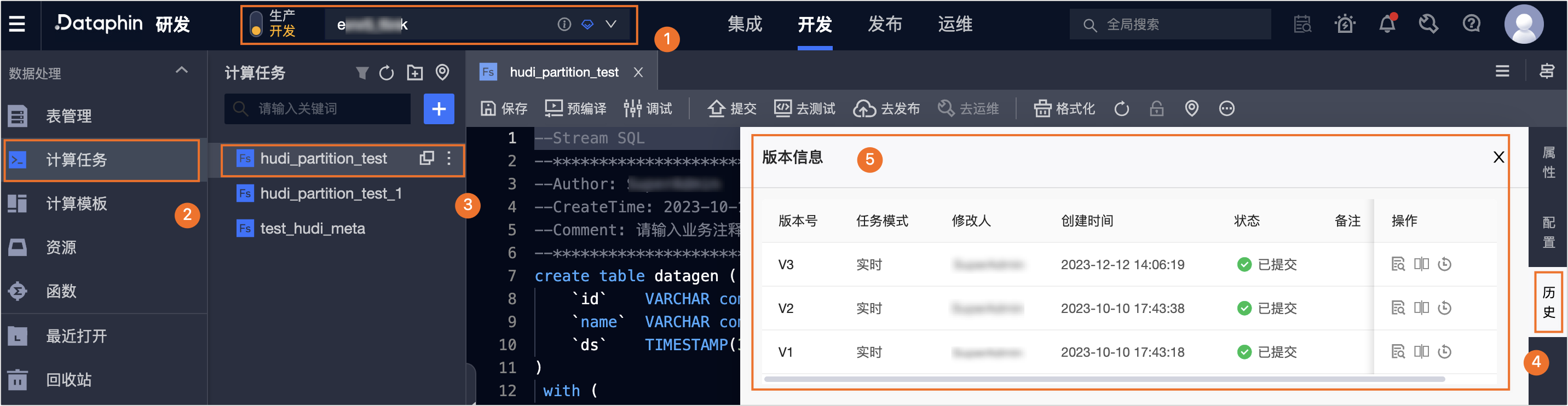1568x406 pixels.
Task: Click the locate pin icon in editor toolbar
Action: [x=1192, y=108]
